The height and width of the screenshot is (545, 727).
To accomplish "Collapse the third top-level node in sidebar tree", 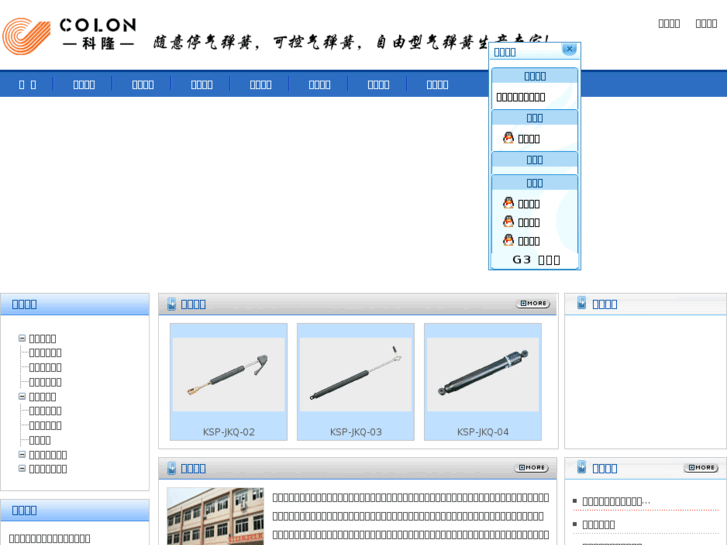I will [x=22, y=455].
